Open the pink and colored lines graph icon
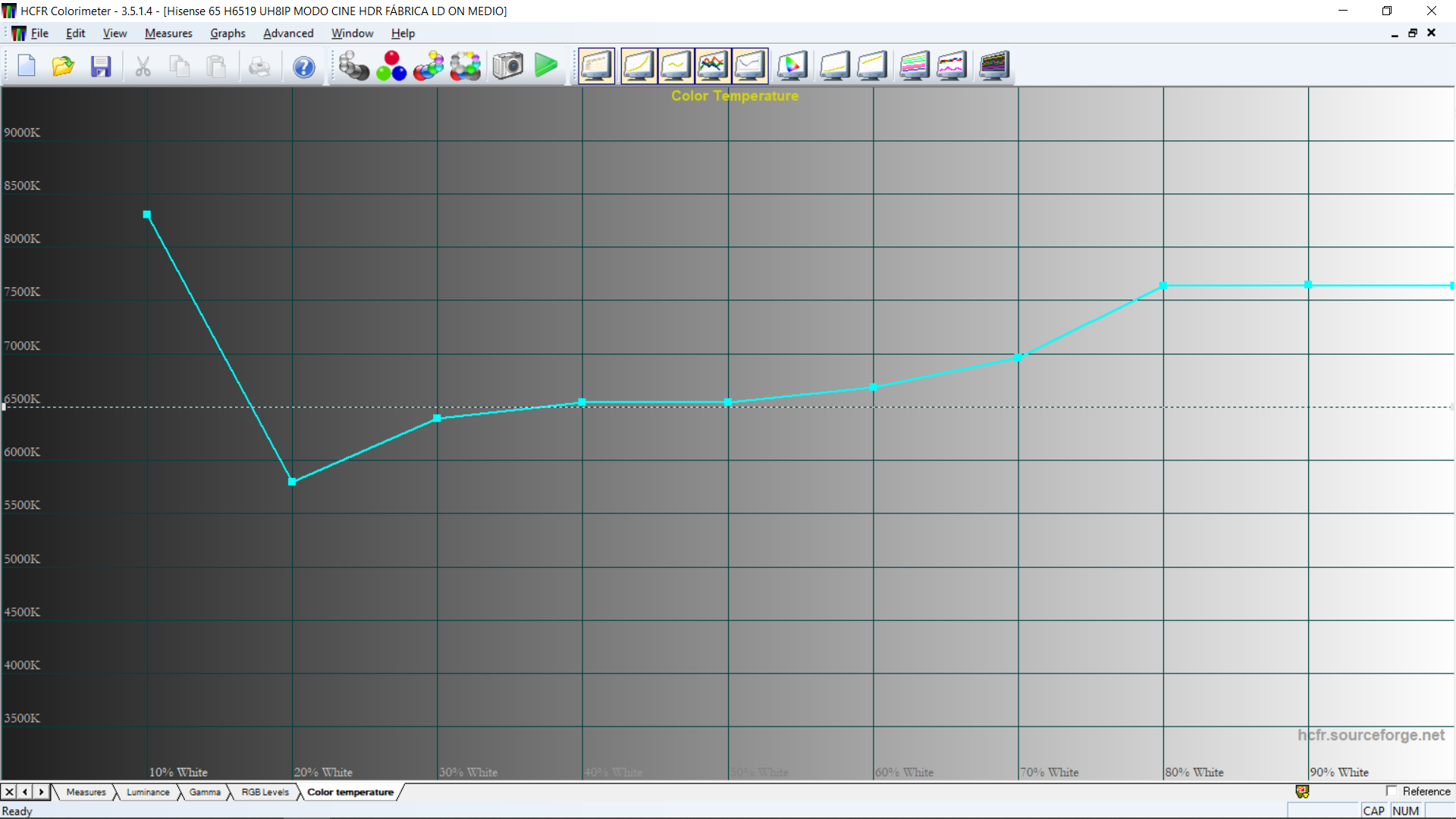 pyautogui.click(x=952, y=66)
